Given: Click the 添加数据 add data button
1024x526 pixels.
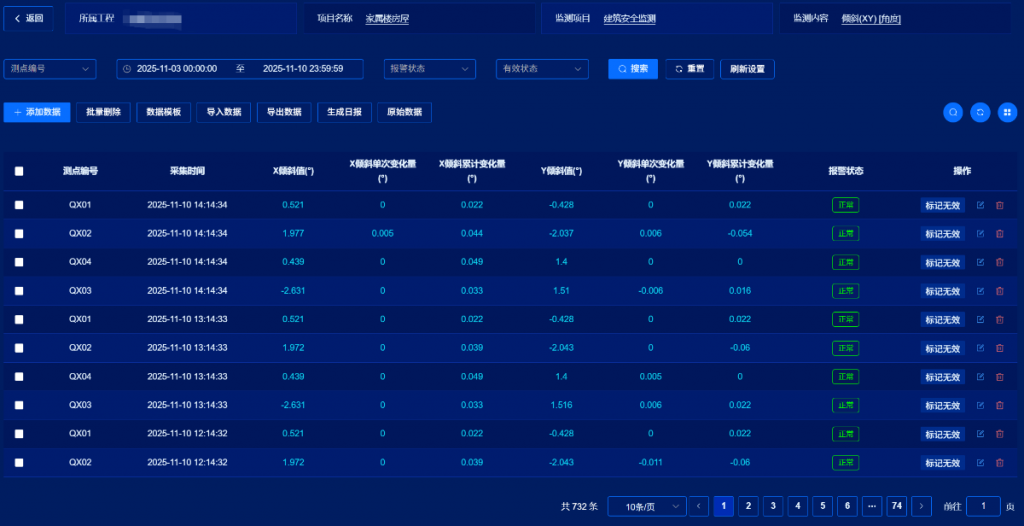Looking at the screenshot, I should pyautogui.click(x=37, y=112).
